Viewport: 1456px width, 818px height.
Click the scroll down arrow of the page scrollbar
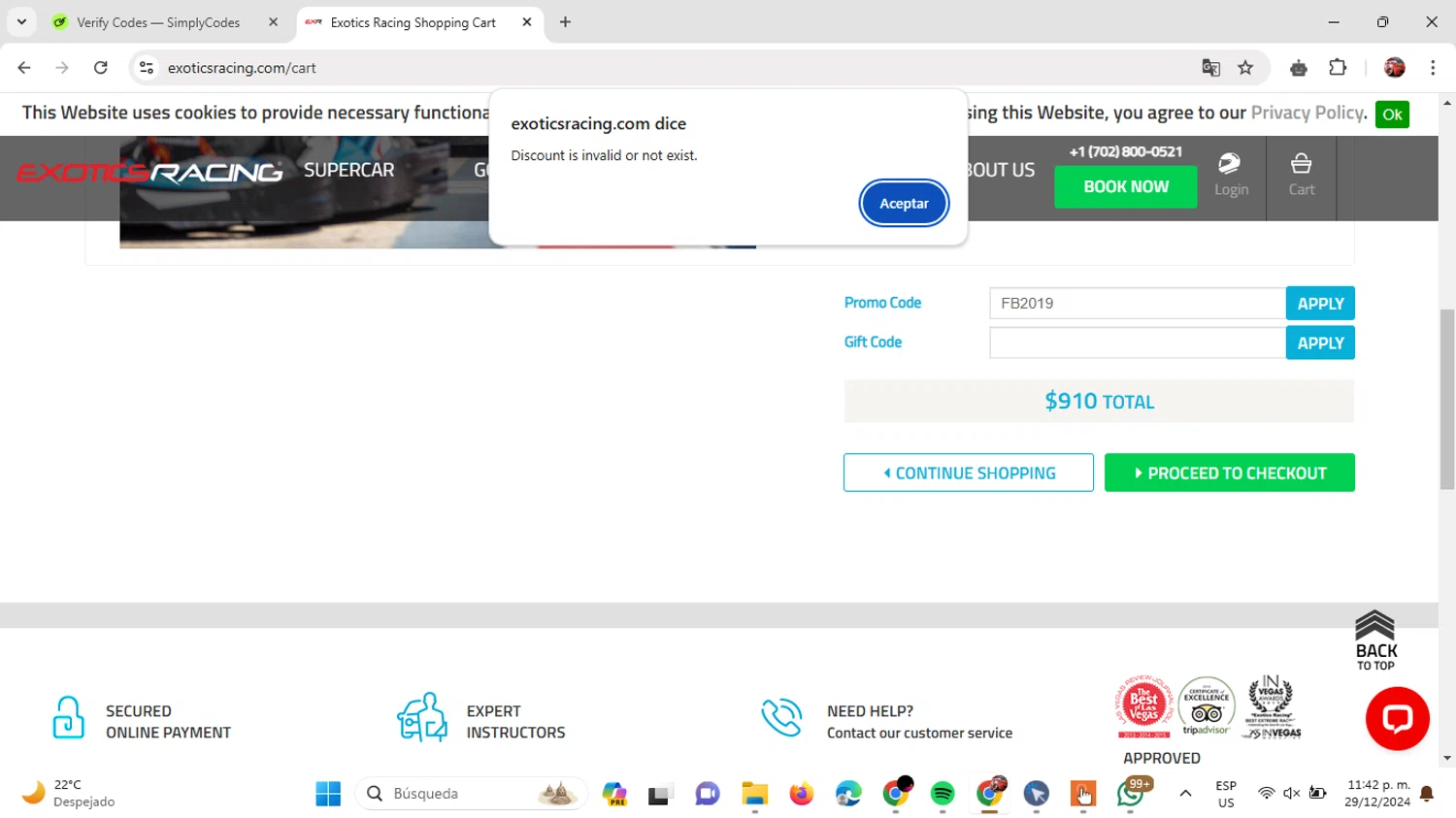click(x=1447, y=759)
